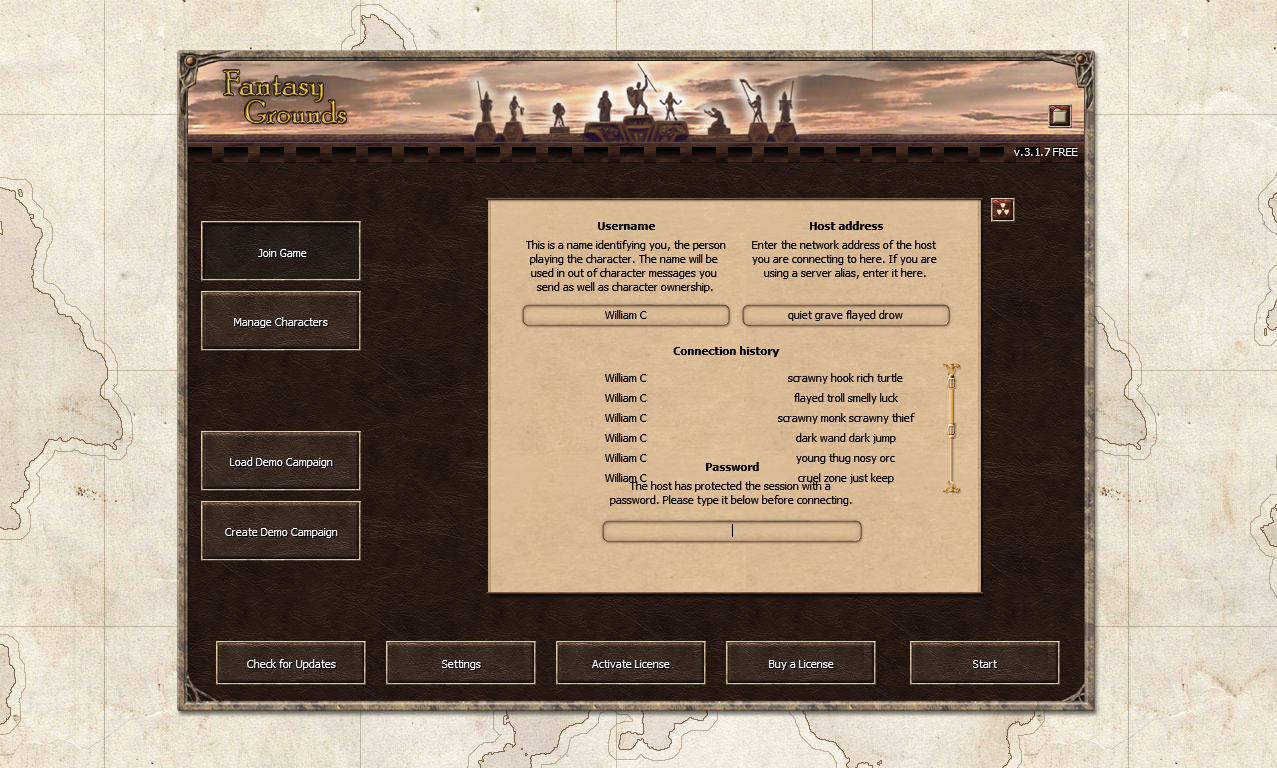The image size is (1277, 768).
Task: Click the Fantasy Grounds logo
Action: click(x=285, y=97)
